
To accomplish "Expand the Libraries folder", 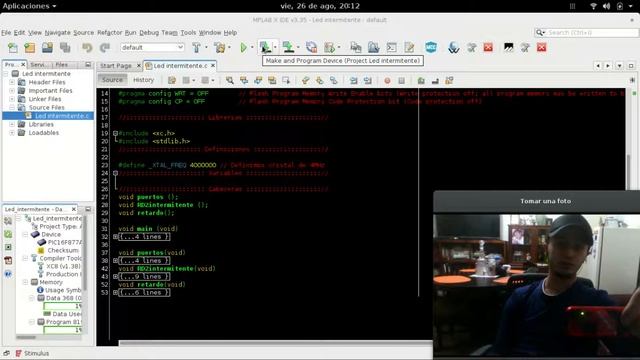I will (12, 124).
